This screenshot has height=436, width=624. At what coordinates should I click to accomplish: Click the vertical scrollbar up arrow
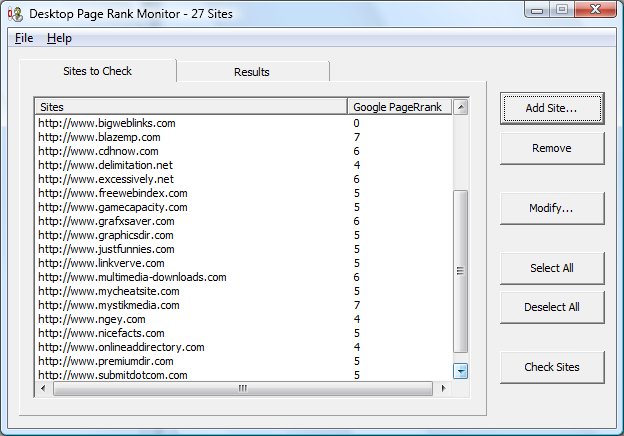(x=460, y=107)
